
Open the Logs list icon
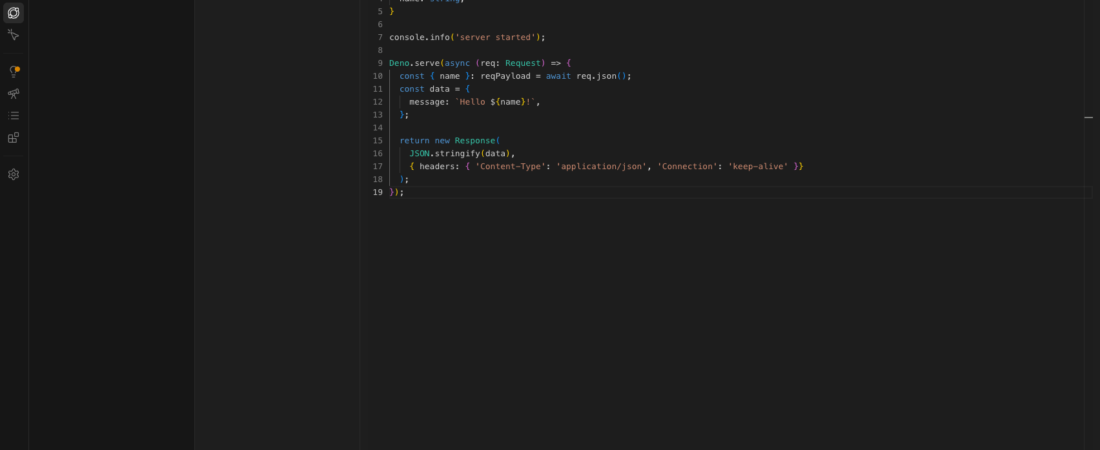click(x=13, y=115)
